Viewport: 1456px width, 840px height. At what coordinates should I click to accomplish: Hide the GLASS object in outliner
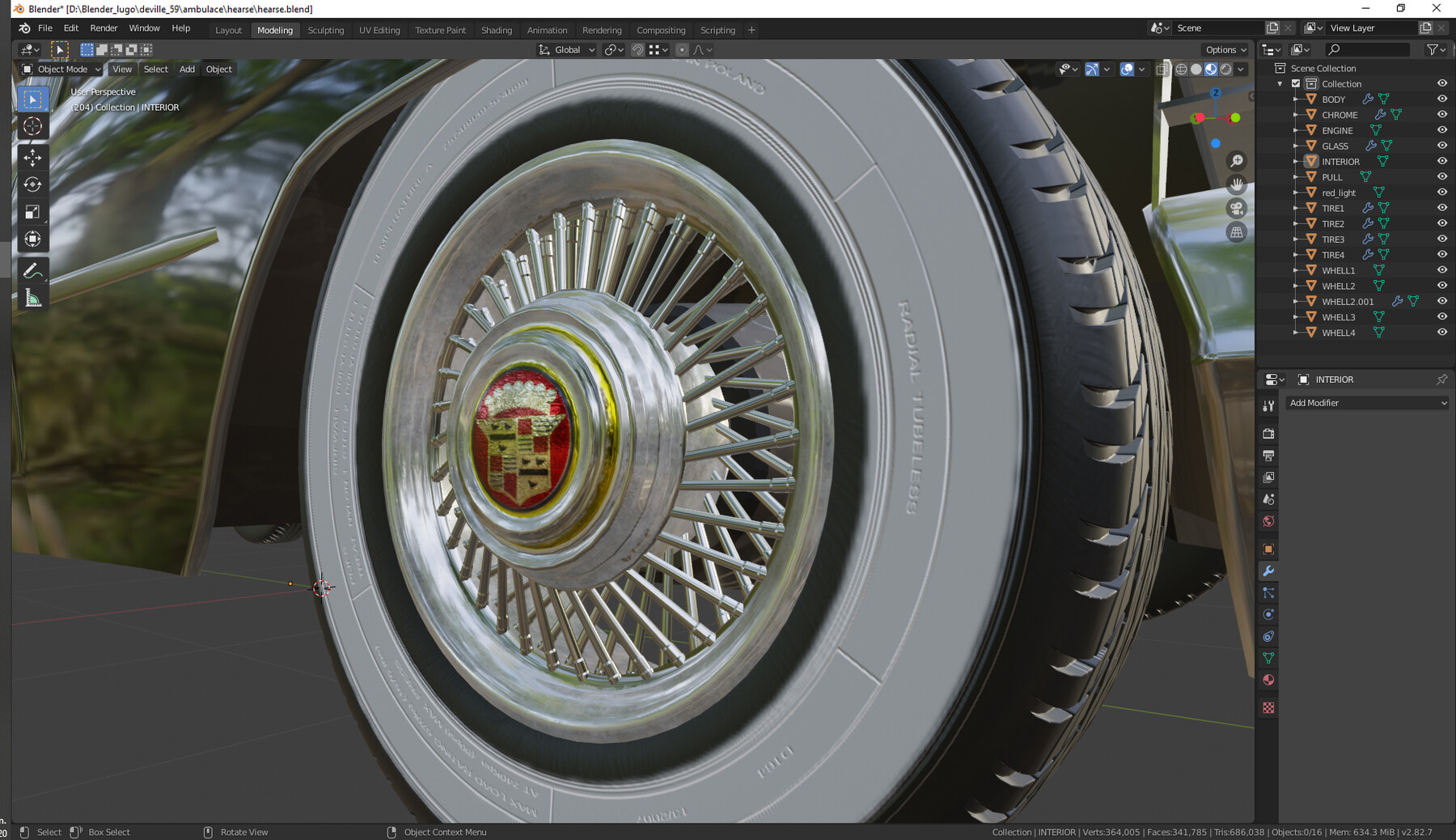click(1441, 146)
